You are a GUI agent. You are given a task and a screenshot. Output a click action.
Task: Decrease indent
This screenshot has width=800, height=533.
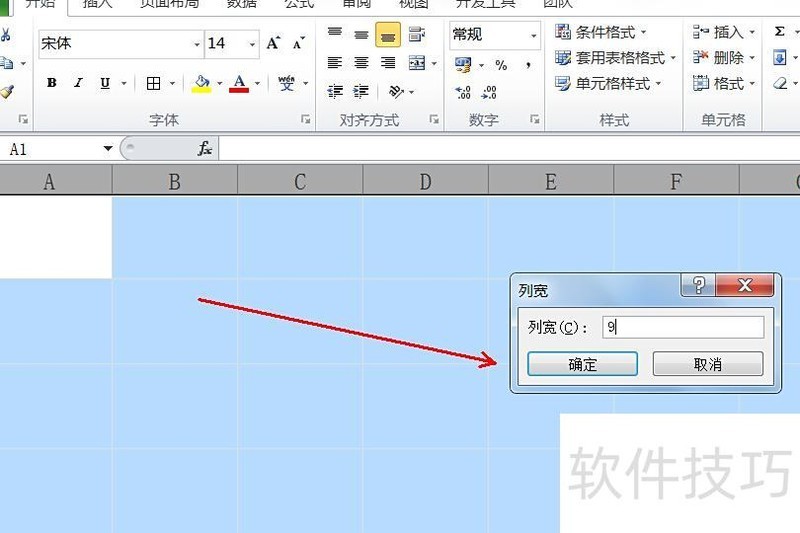coord(335,92)
